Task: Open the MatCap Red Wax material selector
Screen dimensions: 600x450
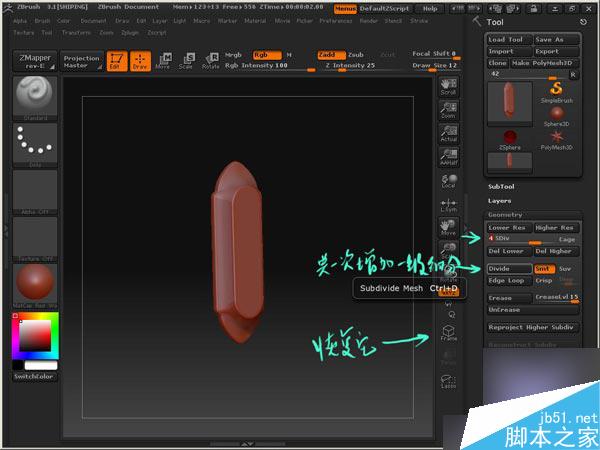Action: tap(35, 286)
